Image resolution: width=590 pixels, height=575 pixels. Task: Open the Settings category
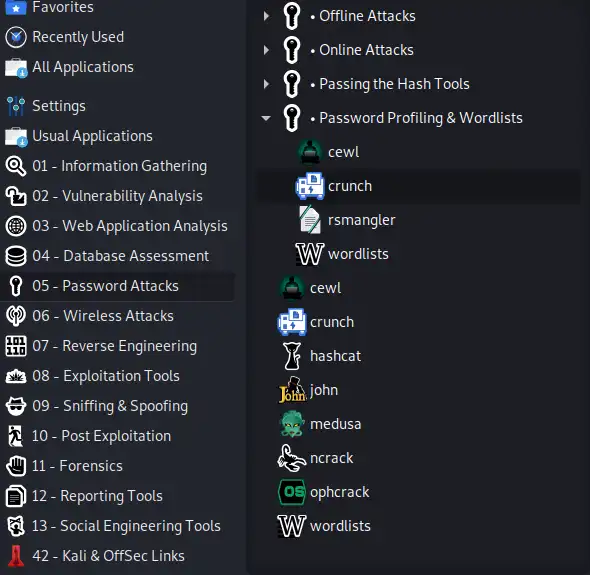click(x=117, y=106)
